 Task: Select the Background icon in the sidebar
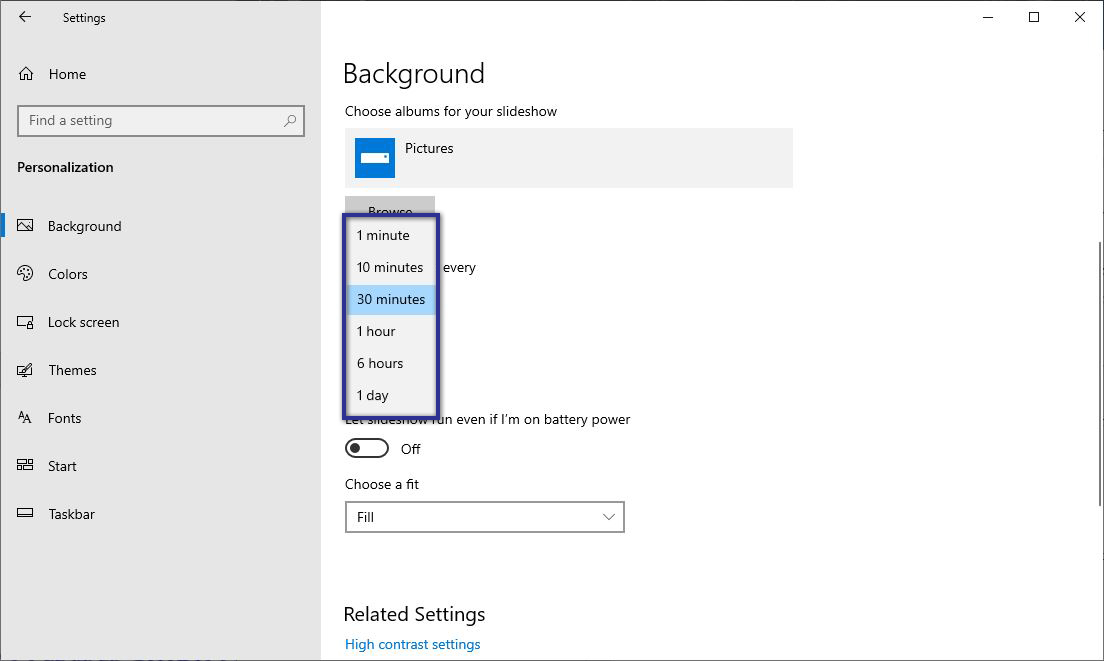pos(25,225)
